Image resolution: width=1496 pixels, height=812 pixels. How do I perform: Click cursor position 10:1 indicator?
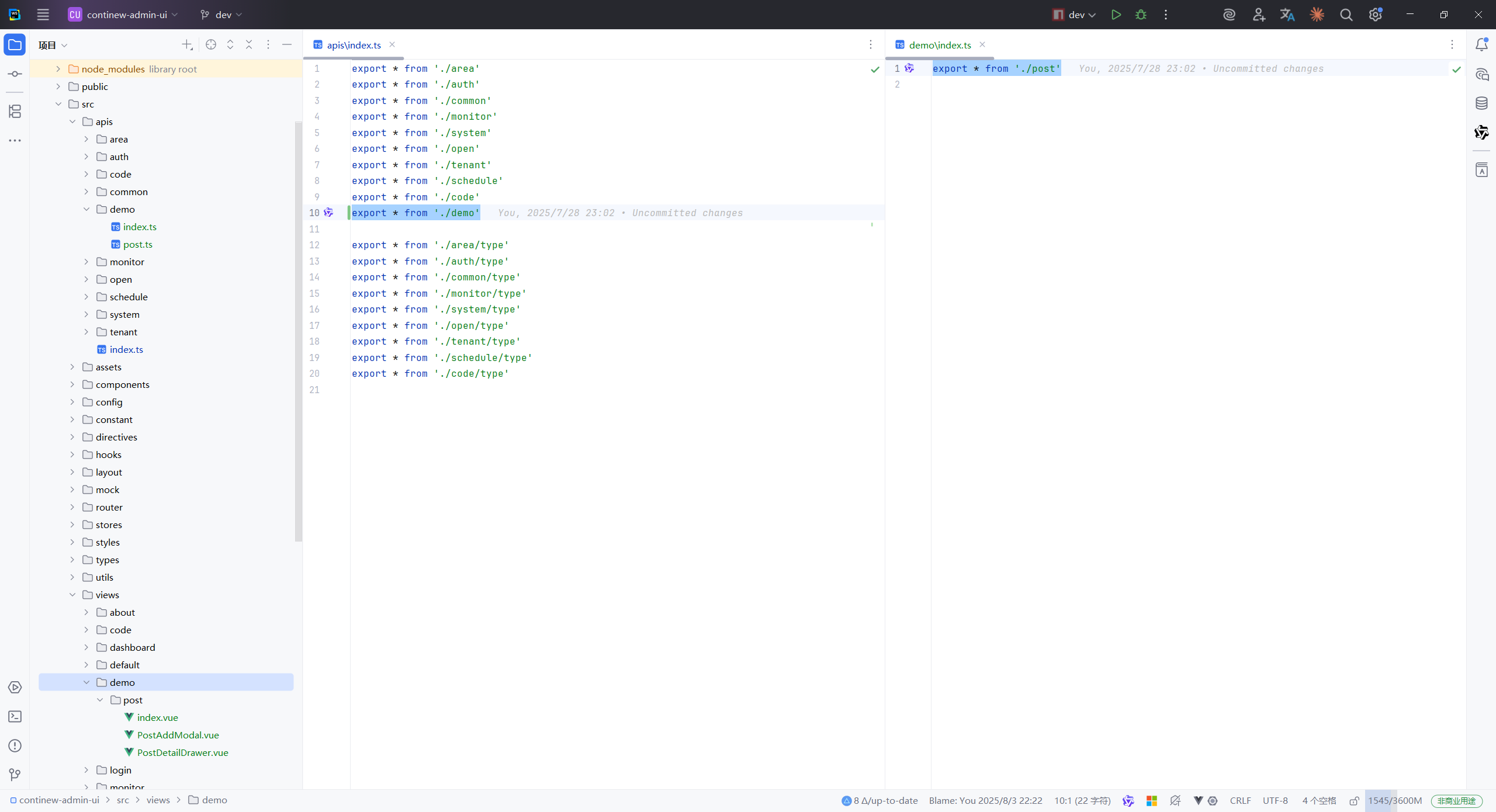point(1082,800)
